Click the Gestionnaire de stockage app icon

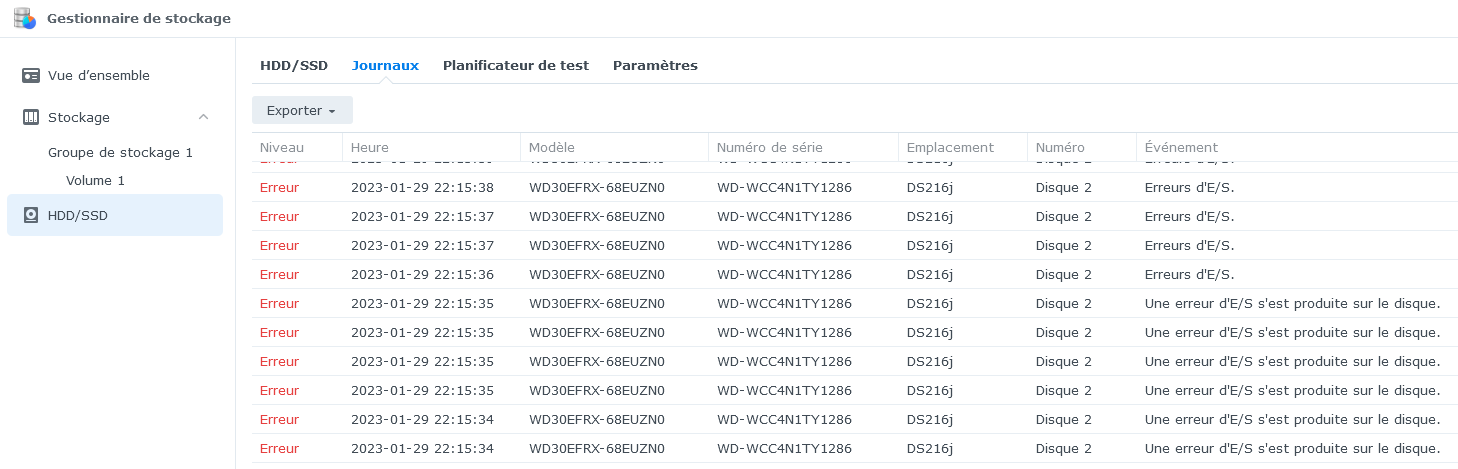25,18
